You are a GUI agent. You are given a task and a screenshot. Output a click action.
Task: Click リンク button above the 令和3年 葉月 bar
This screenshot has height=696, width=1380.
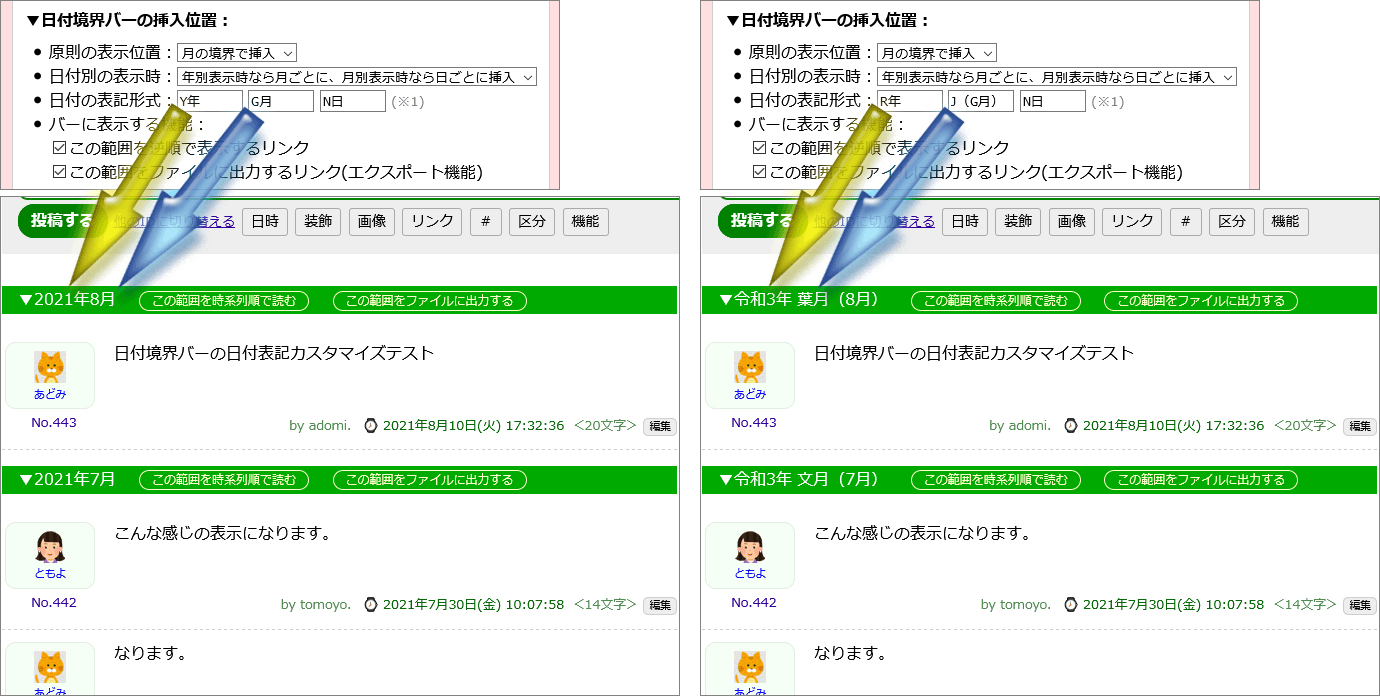click(1132, 222)
